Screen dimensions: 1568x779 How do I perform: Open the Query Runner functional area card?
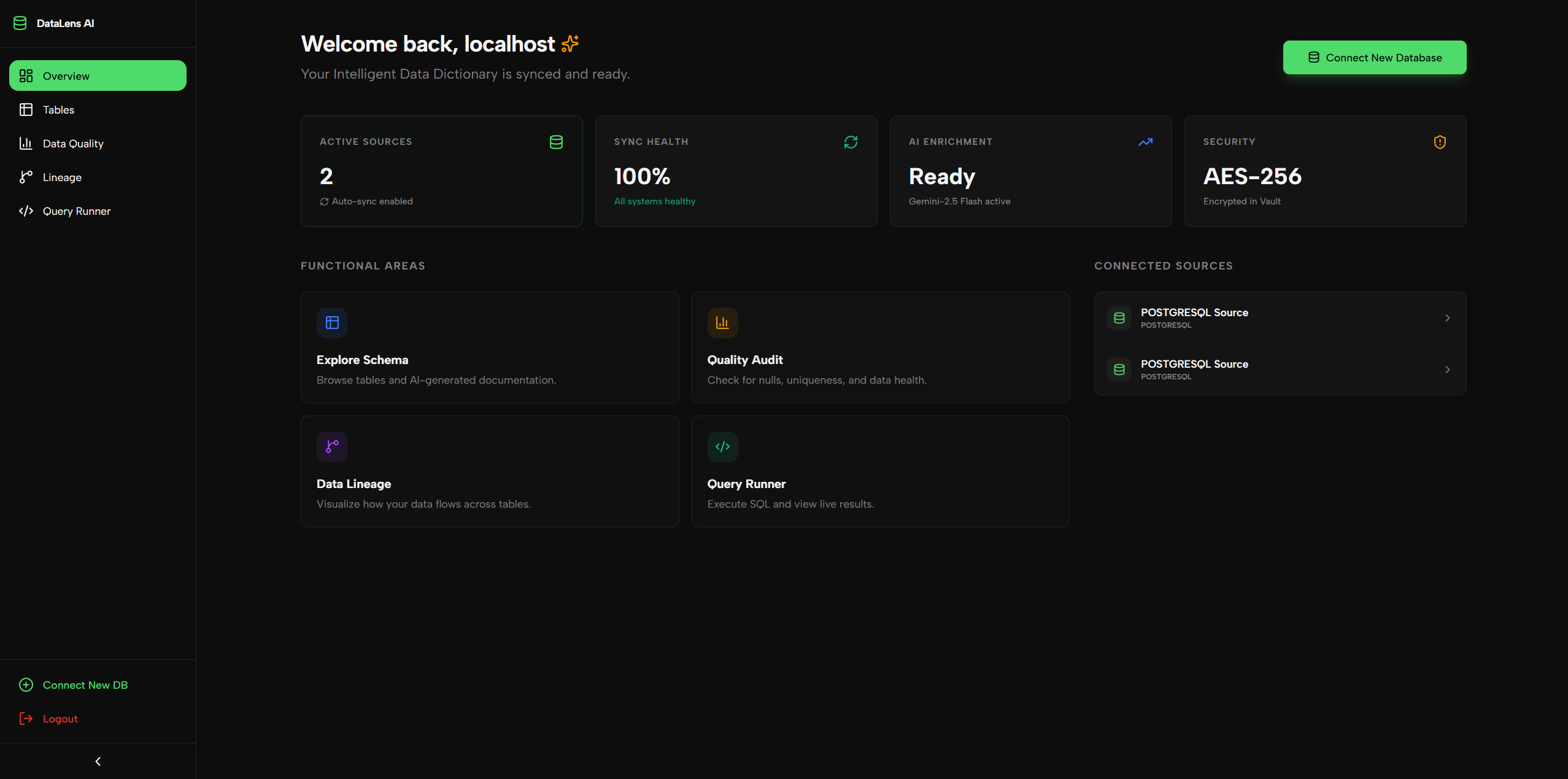(x=879, y=471)
